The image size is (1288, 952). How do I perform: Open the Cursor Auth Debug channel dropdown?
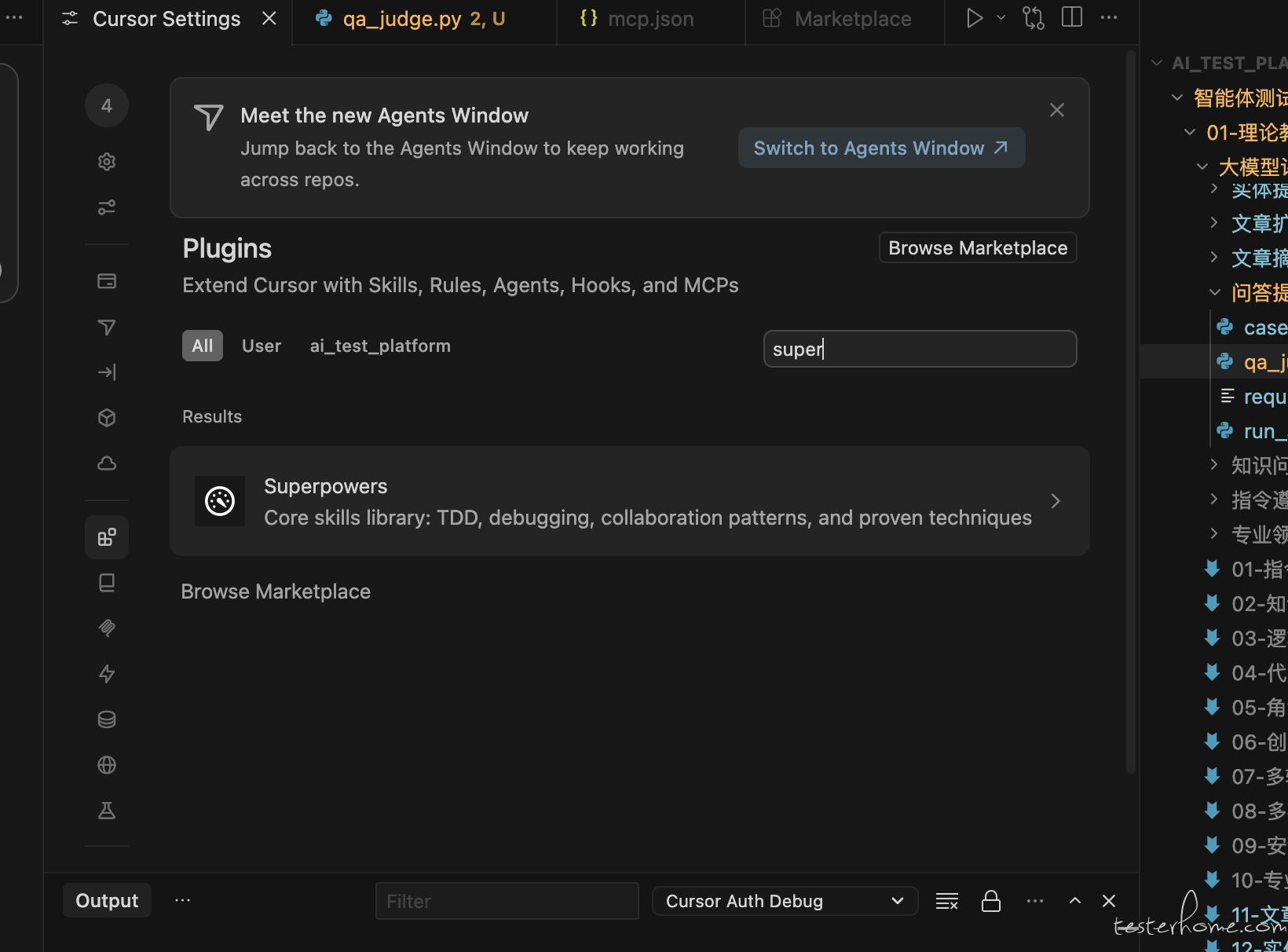point(785,901)
